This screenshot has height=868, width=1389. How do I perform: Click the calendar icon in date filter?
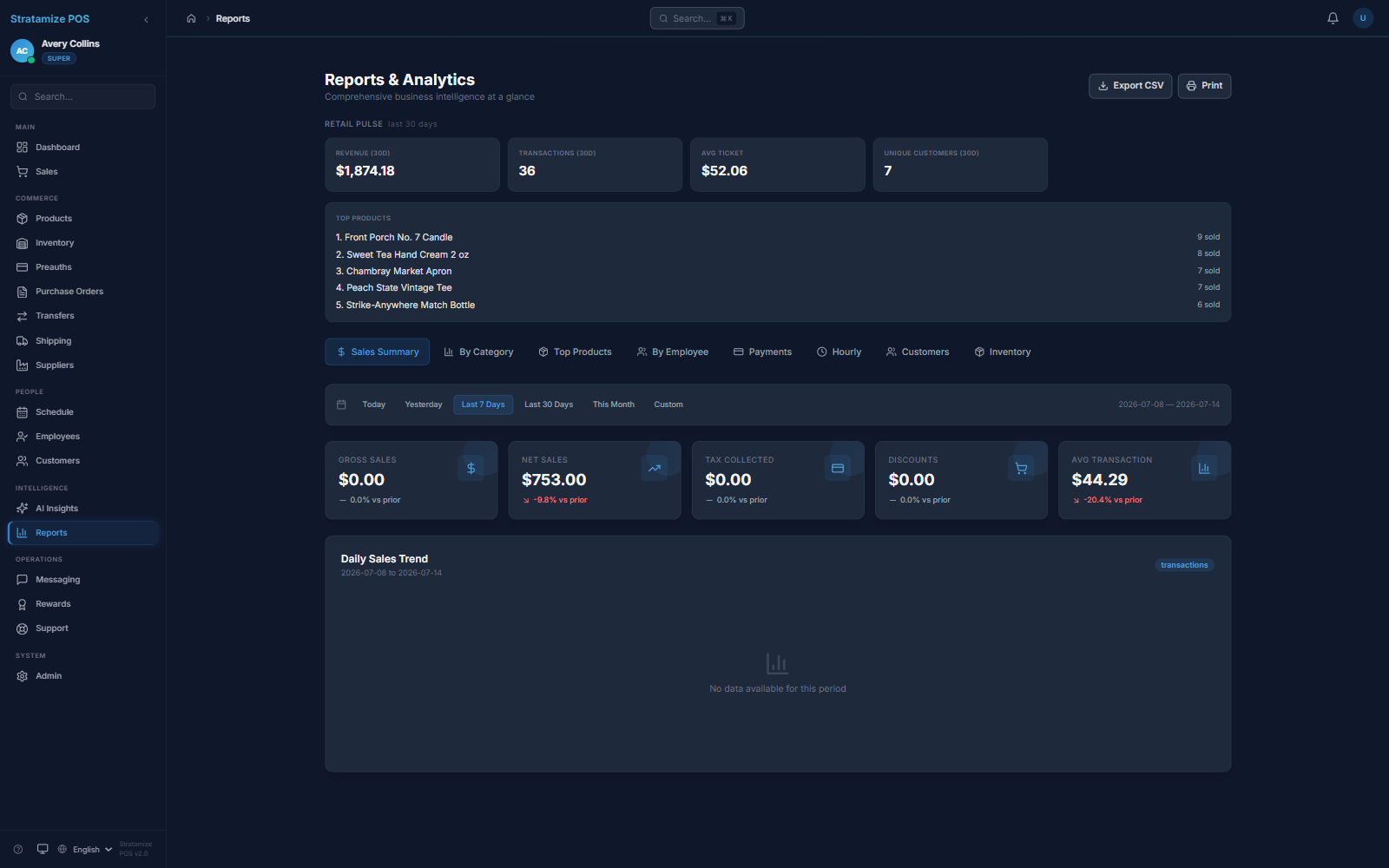(341, 404)
